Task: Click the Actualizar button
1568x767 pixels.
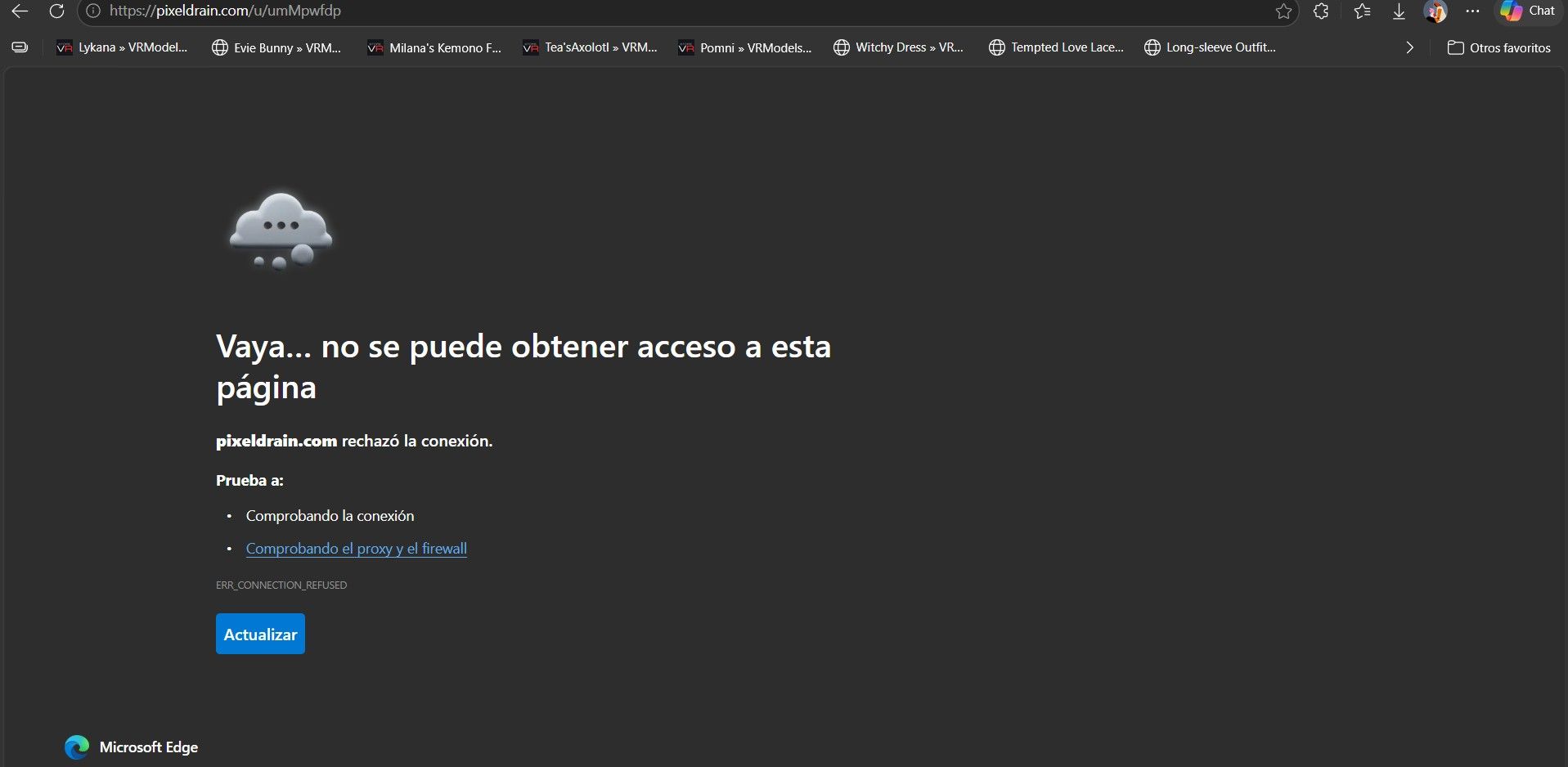Action: (260, 634)
